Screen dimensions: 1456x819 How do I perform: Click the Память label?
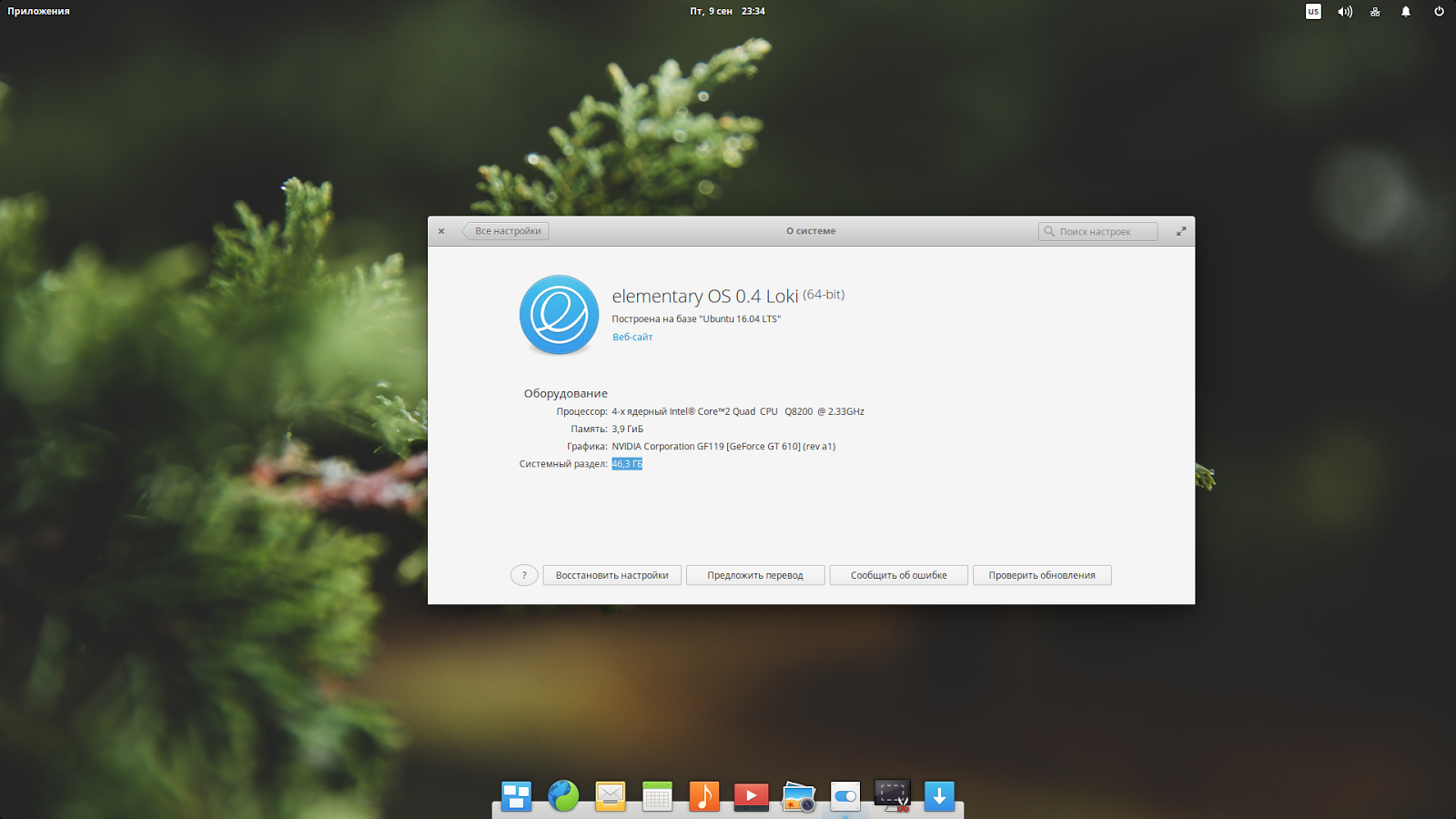pyautogui.click(x=589, y=429)
